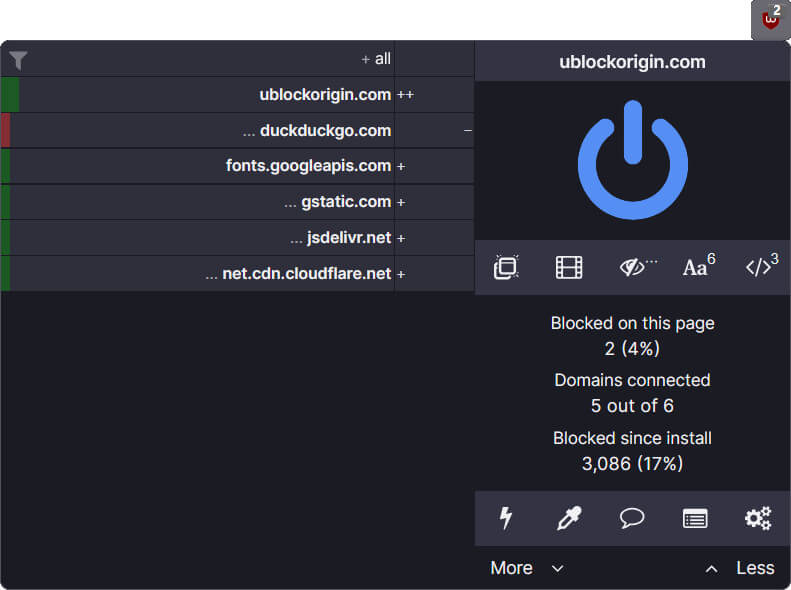Click the Less collapse control
791x590 pixels.
(740, 568)
